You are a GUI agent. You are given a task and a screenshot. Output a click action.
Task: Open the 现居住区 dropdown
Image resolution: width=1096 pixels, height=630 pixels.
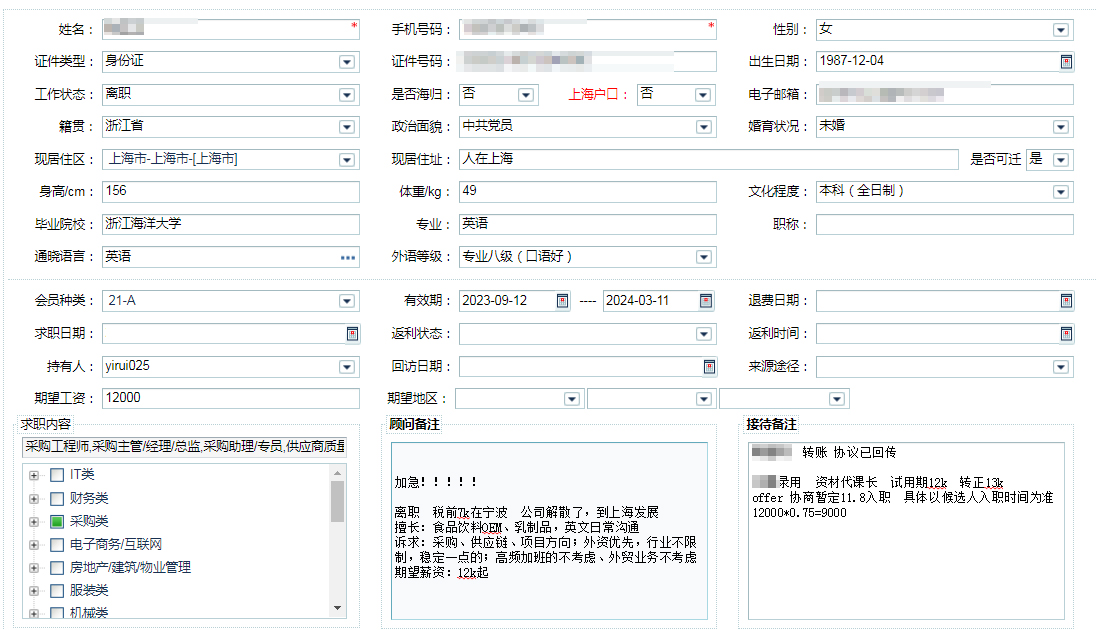(x=347, y=160)
